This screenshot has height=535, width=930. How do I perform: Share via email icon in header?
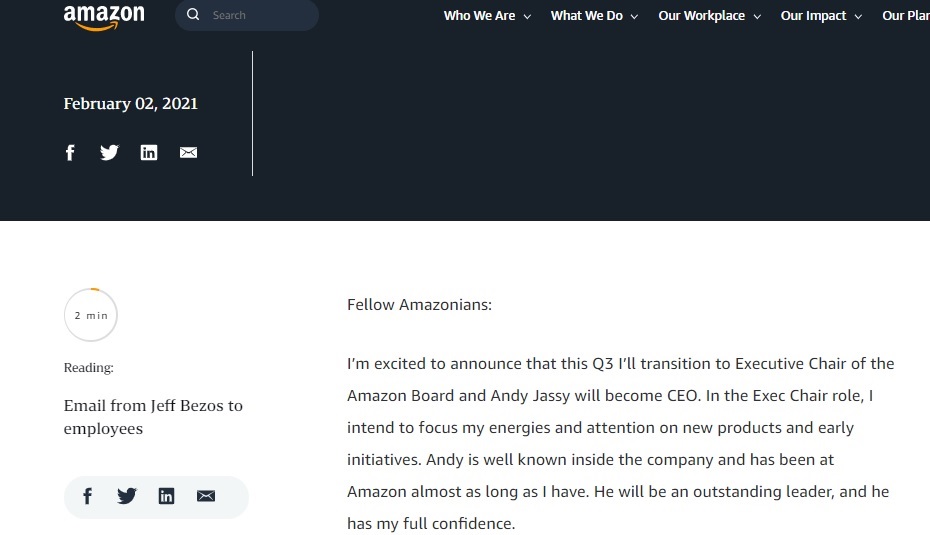click(x=188, y=152)
